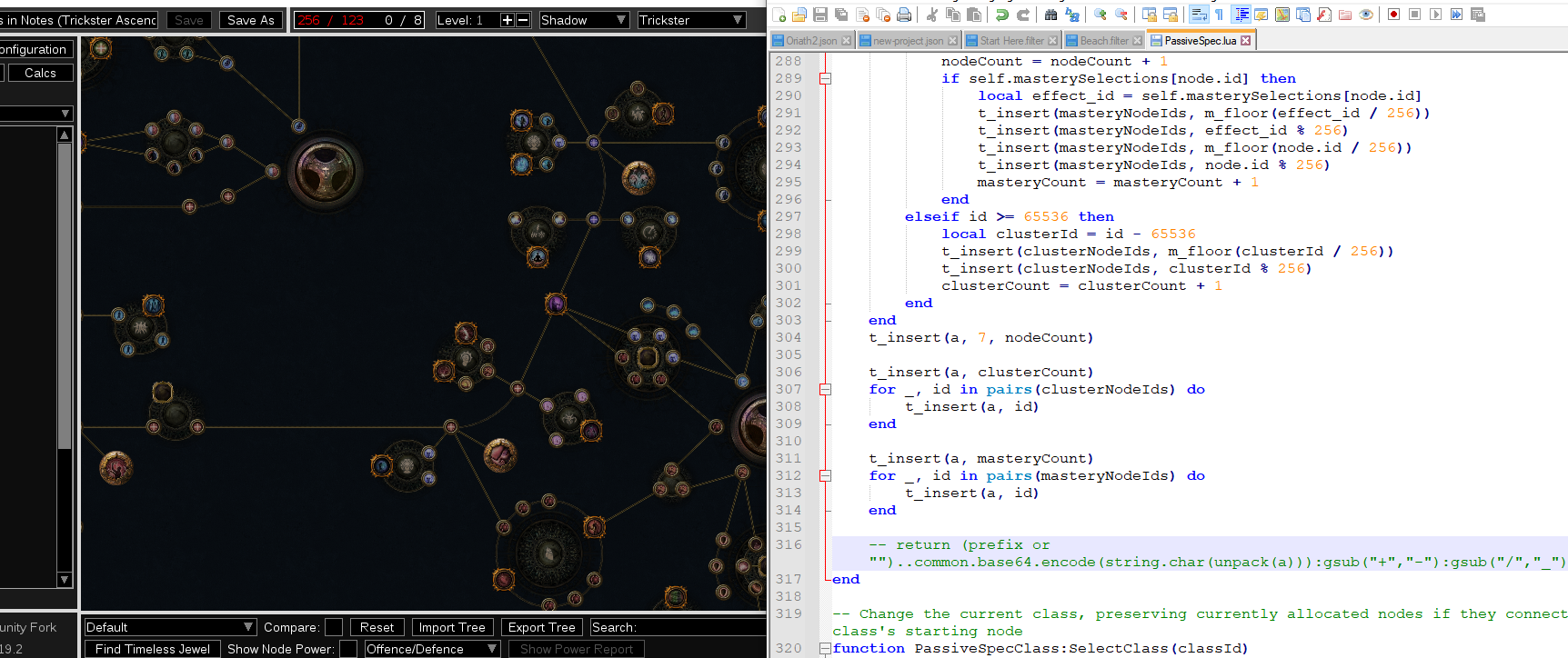
Task: Click Import Tree button
Action: click(452, 627)
